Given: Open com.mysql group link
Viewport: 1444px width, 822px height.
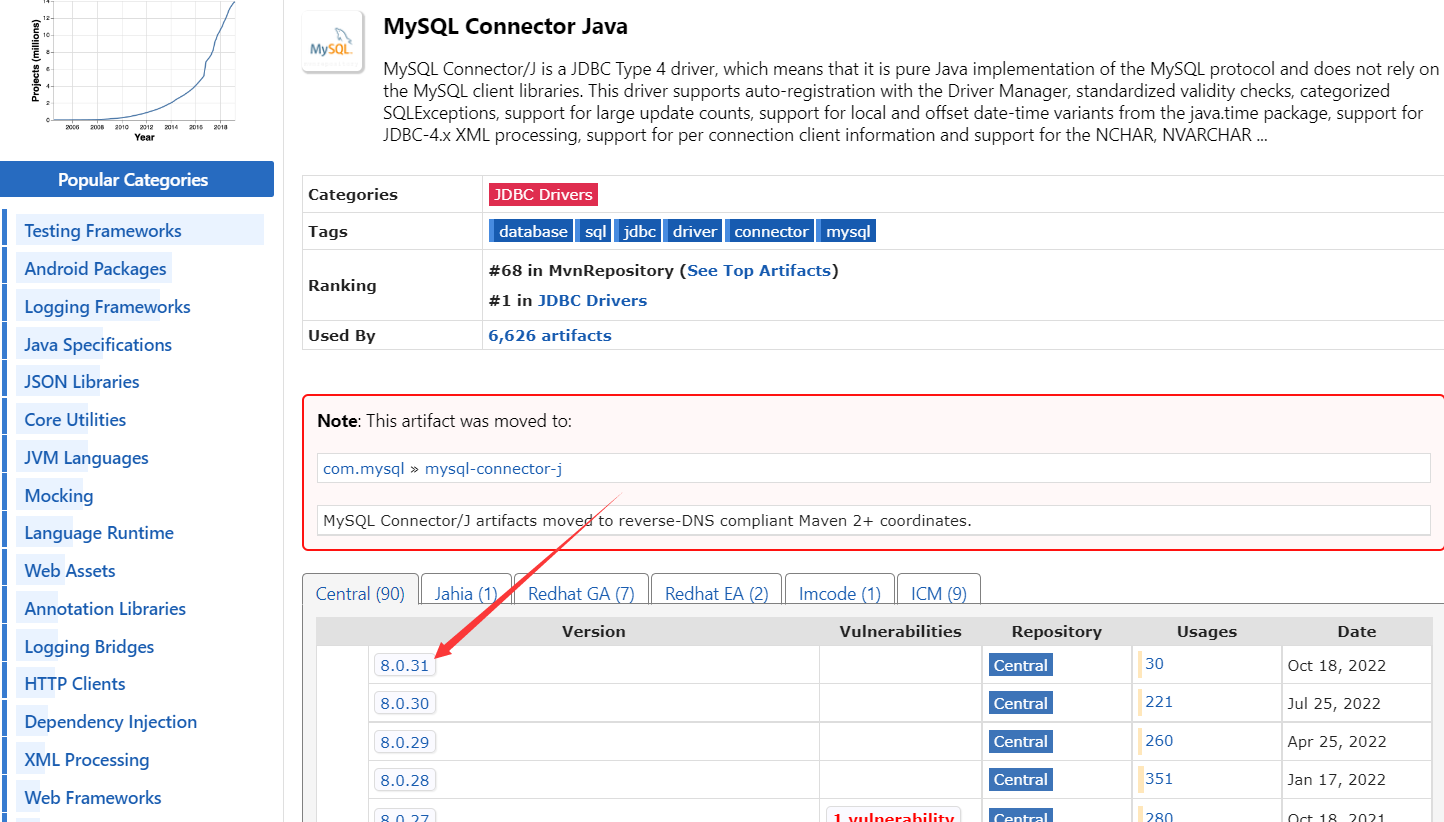Looking at the screenshot, I should pyautogui.click(x=364, y=468).
